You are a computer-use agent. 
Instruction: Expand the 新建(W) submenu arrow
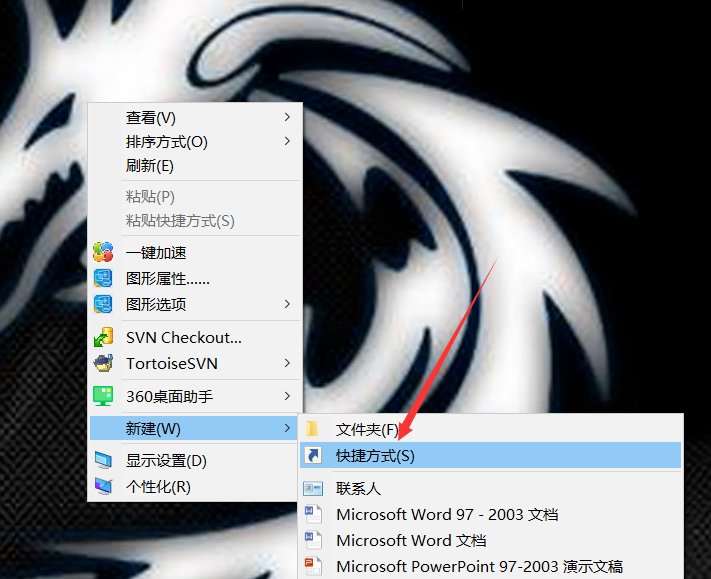pyautogui.click(x=287, y=428)
